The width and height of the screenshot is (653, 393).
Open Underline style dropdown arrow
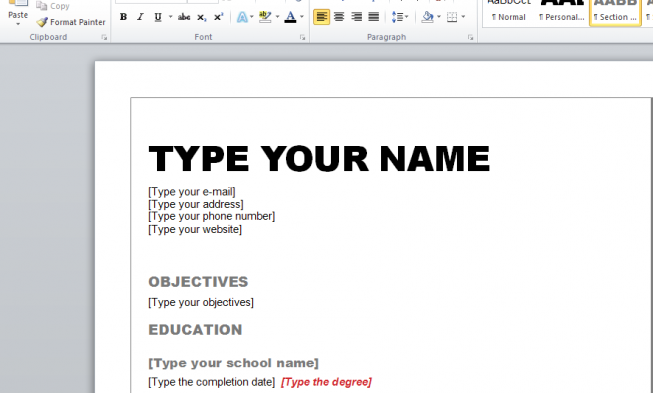170,17
